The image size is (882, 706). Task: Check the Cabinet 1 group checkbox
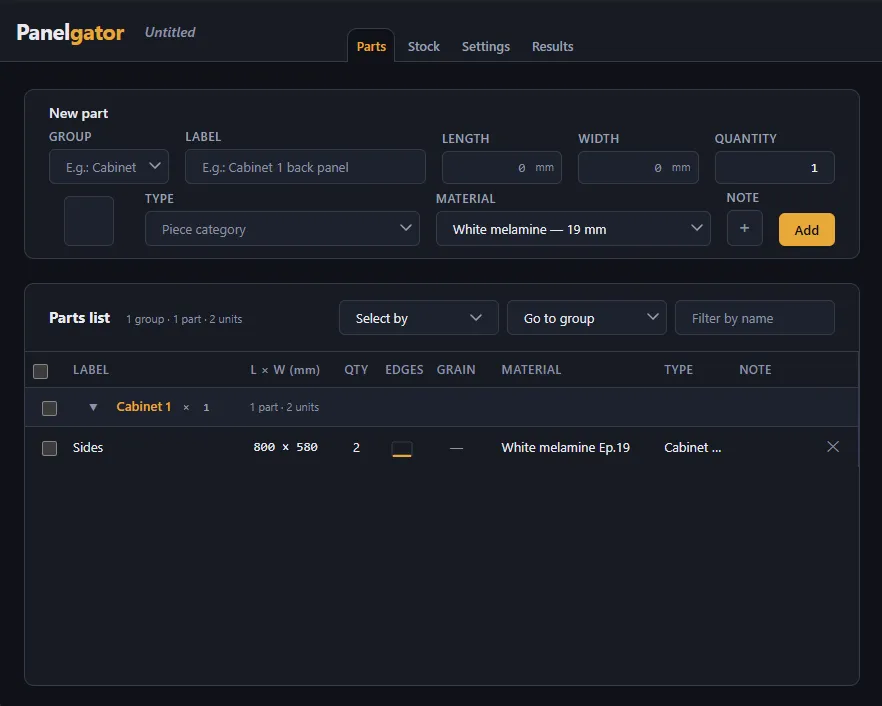click(x=50, y=408)
